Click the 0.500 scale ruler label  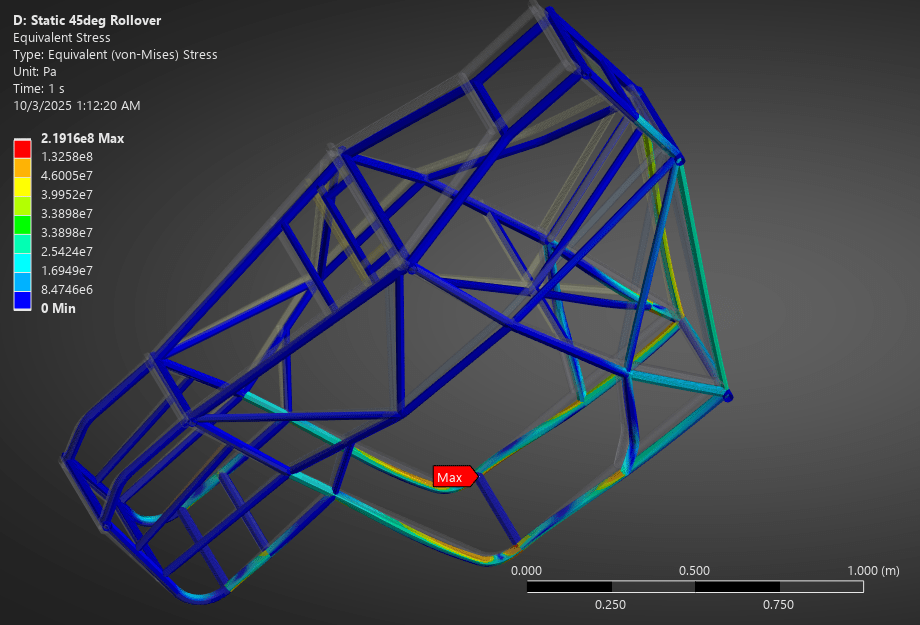pyautogui.click(x=694, y=570)
